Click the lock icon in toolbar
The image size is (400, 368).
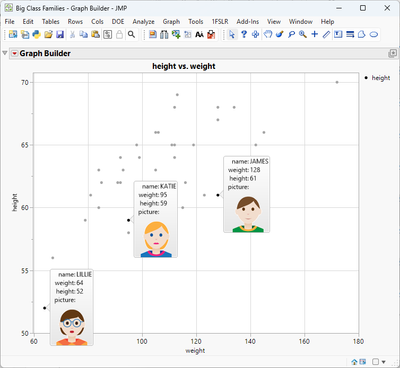coord(119,34)
